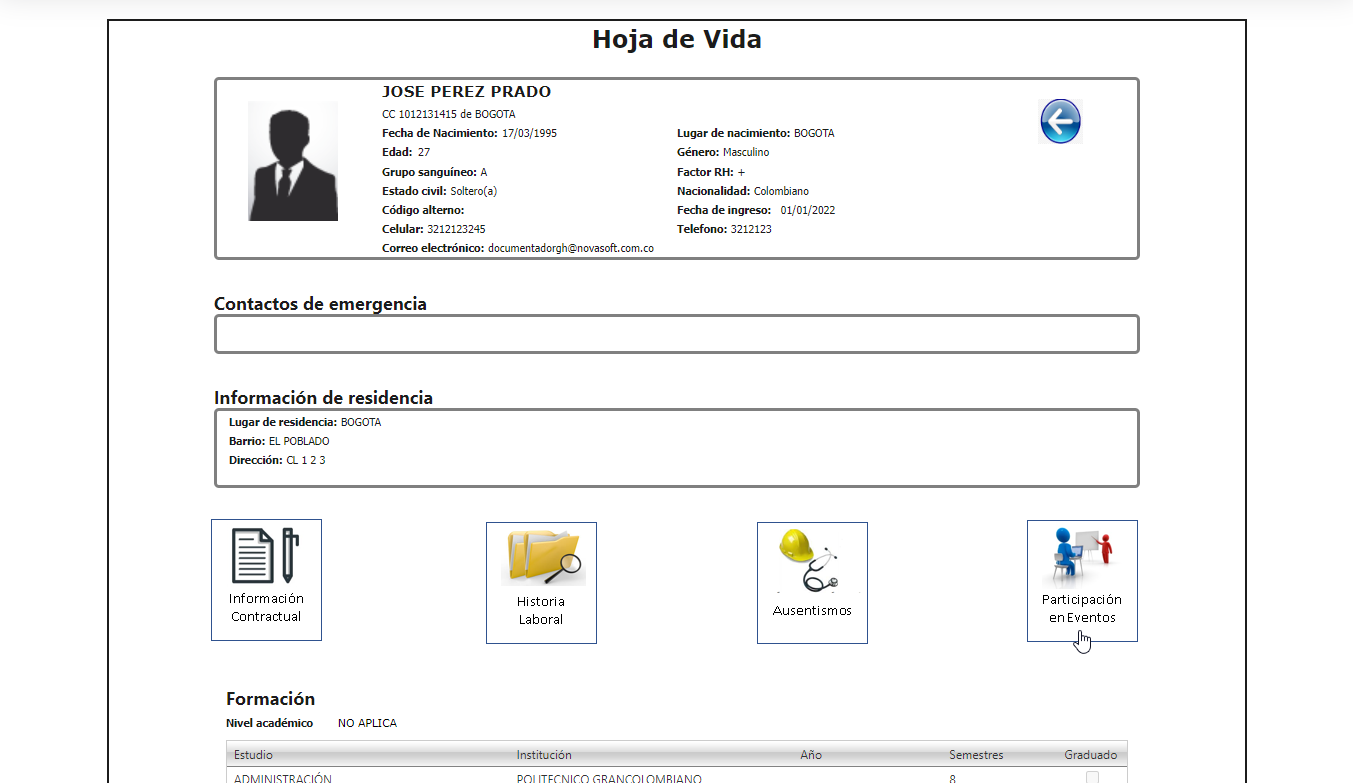Check the Graduado checkbox for ADMINISTRACIÓN
The height and width of the screenshot is (783, 1353).
tap(1090, 778)
